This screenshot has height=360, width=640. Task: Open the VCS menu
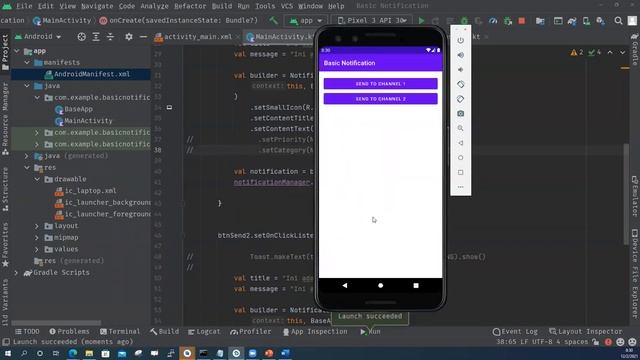[x=287, y=6]
